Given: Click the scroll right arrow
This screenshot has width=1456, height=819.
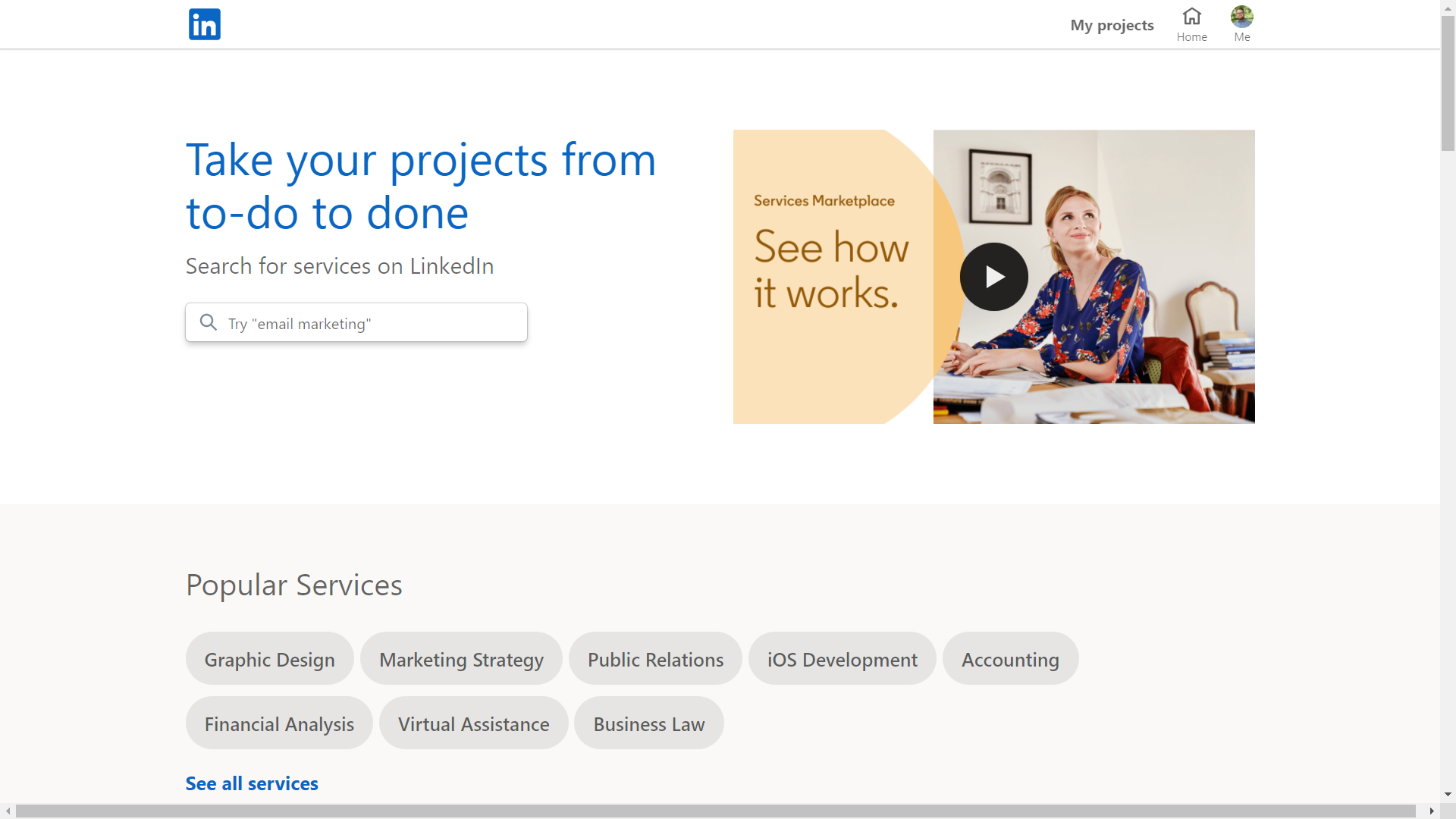Looking at the screenshot, I should [x=1432, y=811].
